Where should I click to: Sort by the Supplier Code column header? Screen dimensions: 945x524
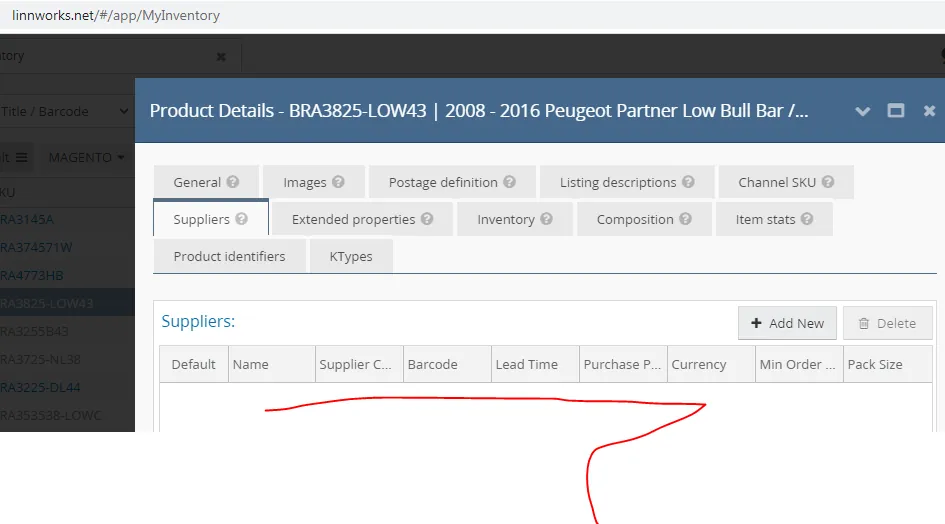pos(359,364)
